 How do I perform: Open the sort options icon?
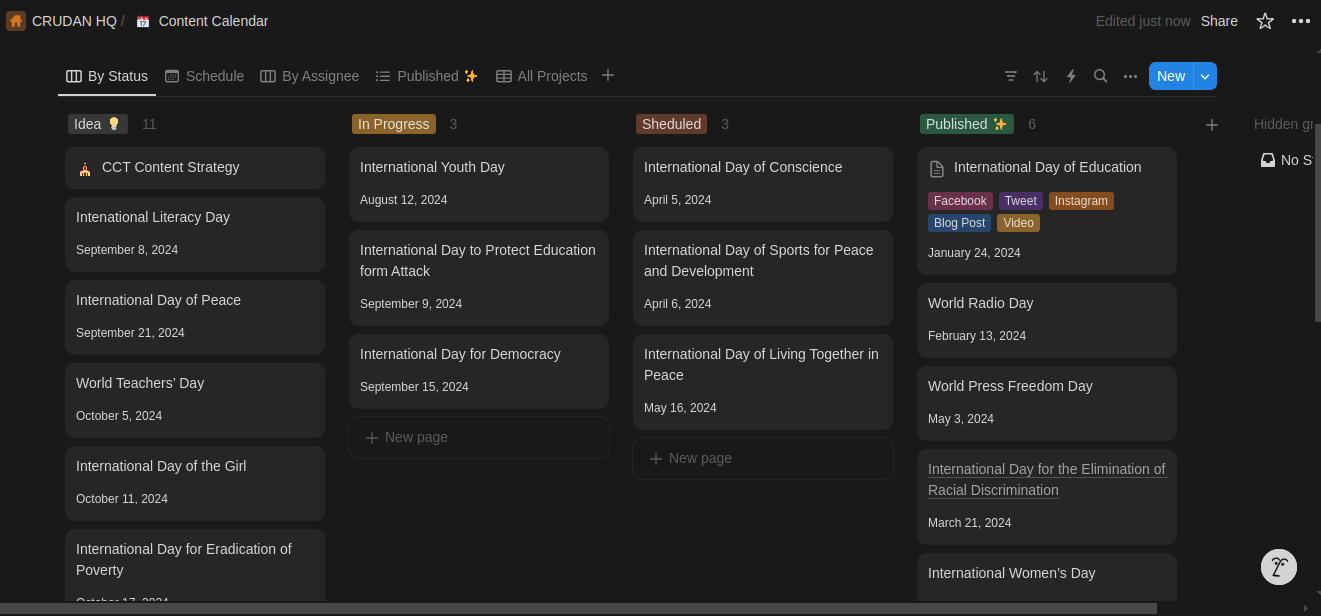tap(1040, 76)
